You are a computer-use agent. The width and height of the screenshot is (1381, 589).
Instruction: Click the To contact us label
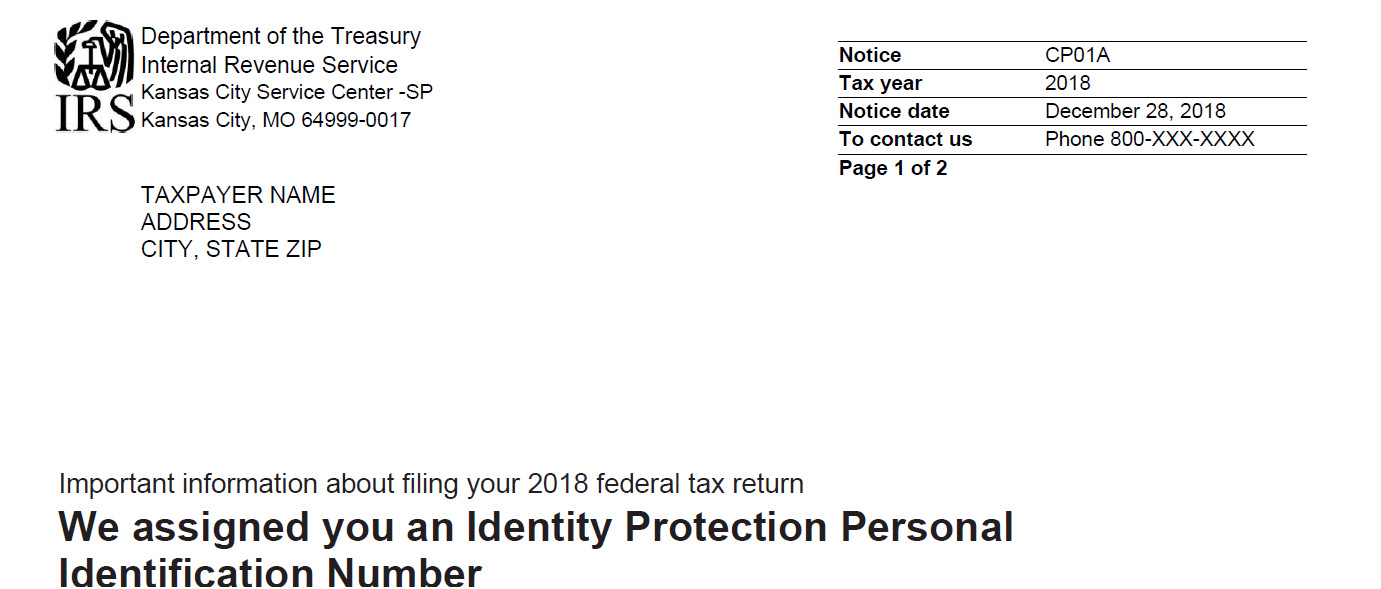pos(905,139)
